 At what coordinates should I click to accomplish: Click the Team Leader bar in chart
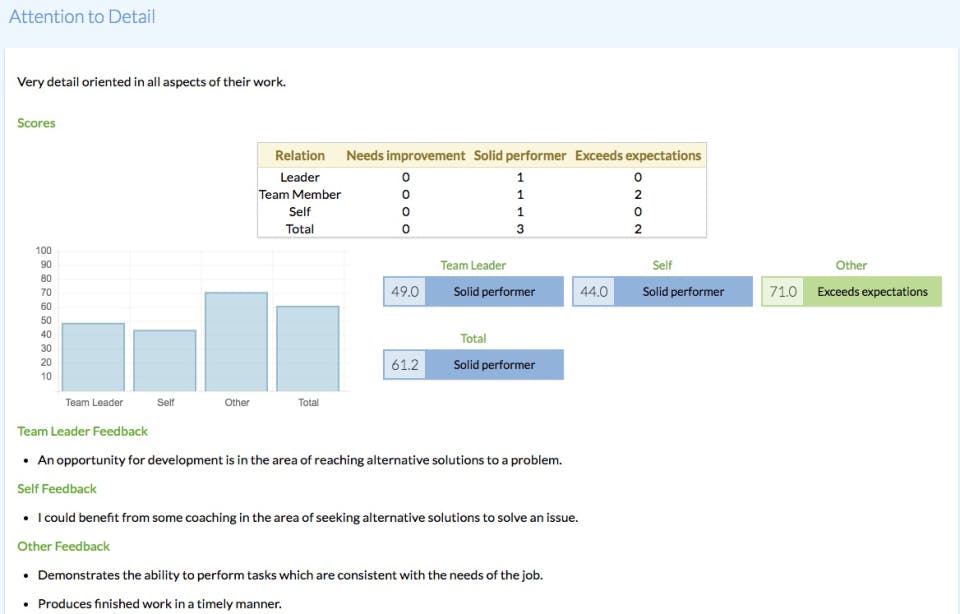tap(93, 357)
